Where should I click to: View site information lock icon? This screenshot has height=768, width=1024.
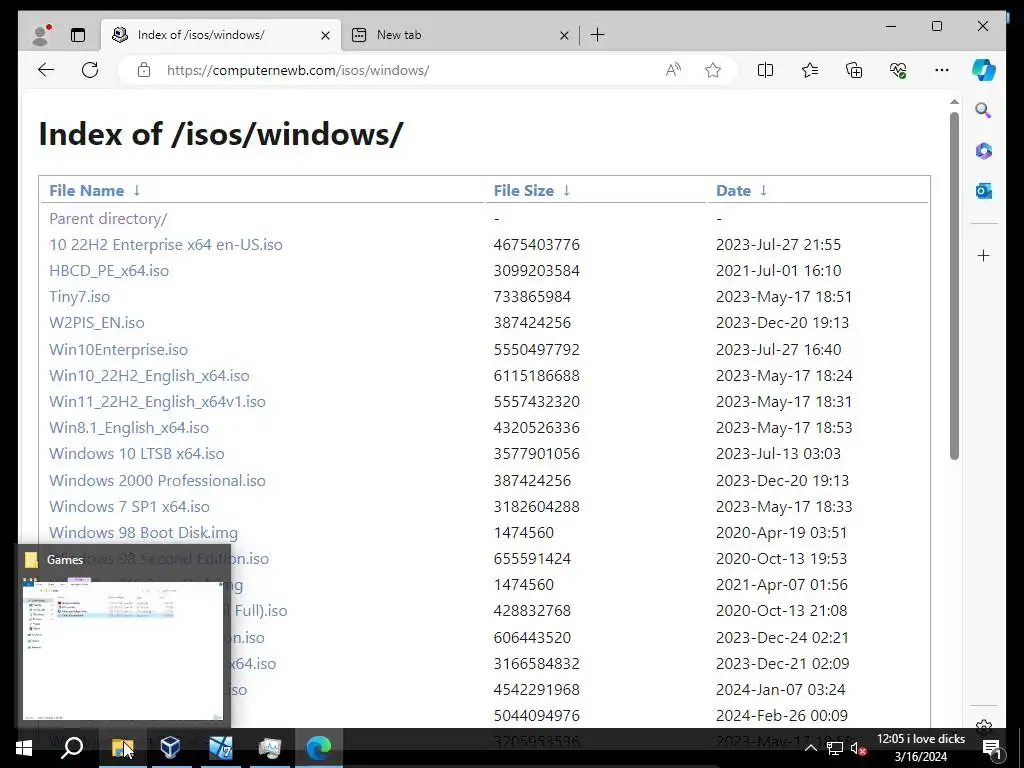pyautogui.click(x=144, y=70)
